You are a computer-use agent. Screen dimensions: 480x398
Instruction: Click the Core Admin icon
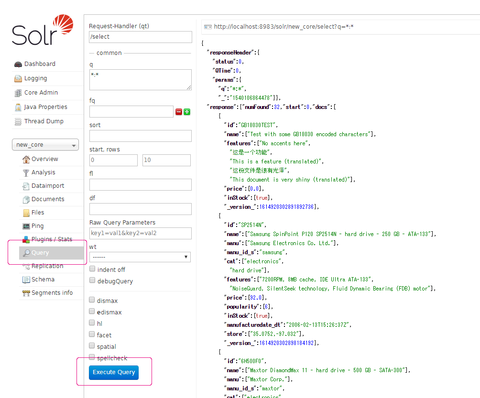18,93
